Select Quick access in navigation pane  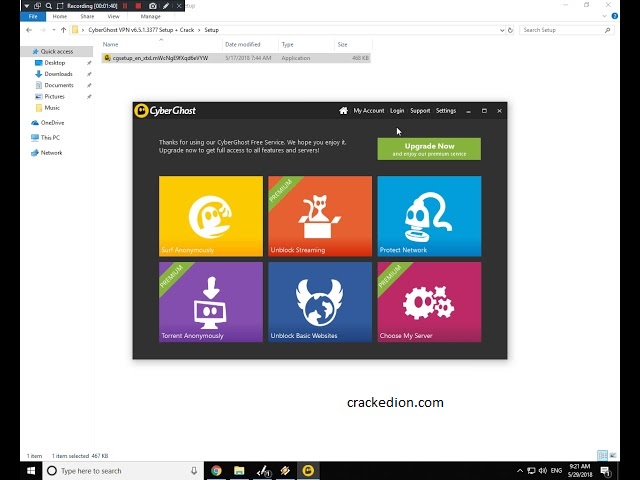57,51
